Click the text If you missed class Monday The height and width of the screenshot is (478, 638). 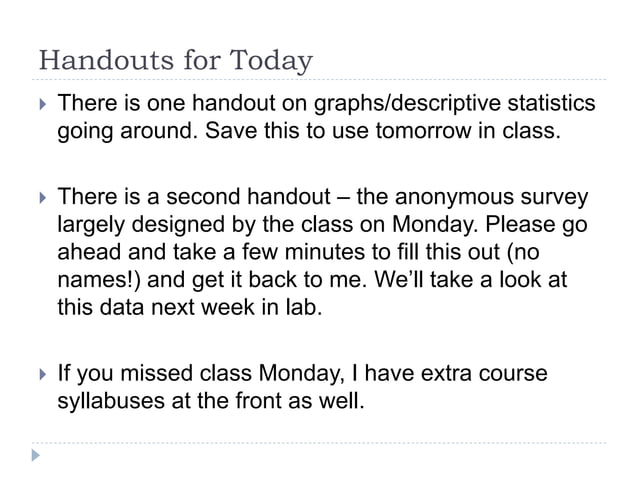point(201,373)
